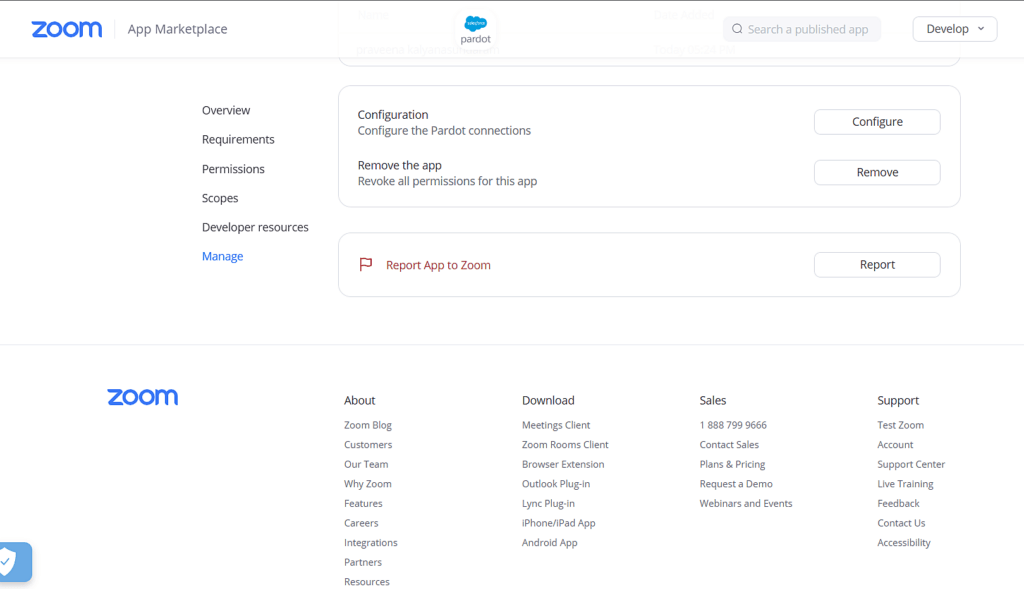Go to the Overview section
Viewport: 1024px width, 589px height.
pos(226,110)
